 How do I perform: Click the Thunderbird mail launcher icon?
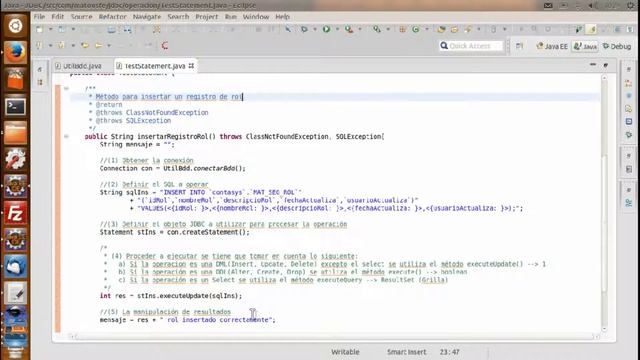(x=16, y=267)
